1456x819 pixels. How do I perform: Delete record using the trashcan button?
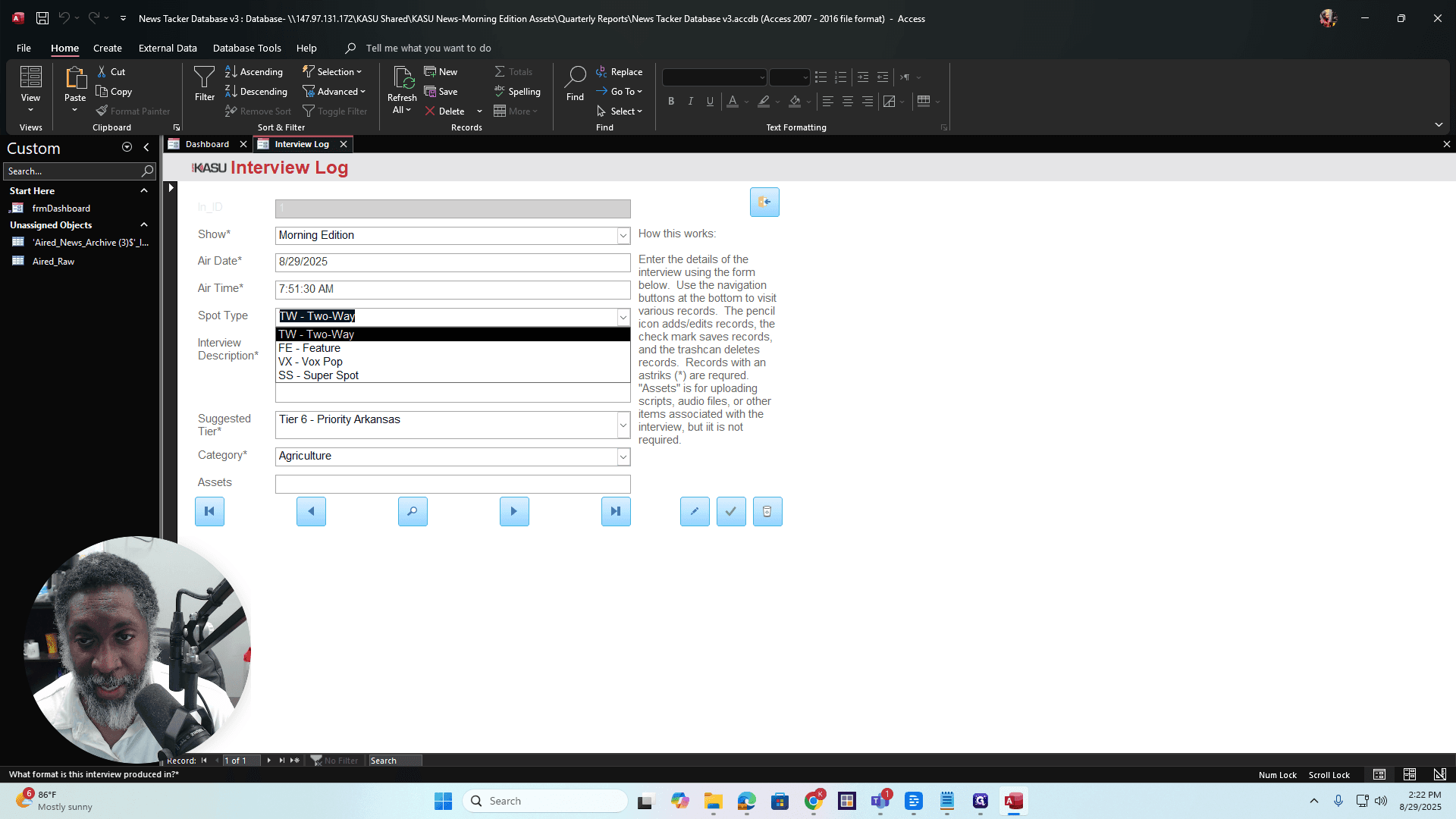pyautogui.click(x=767, y=511)
